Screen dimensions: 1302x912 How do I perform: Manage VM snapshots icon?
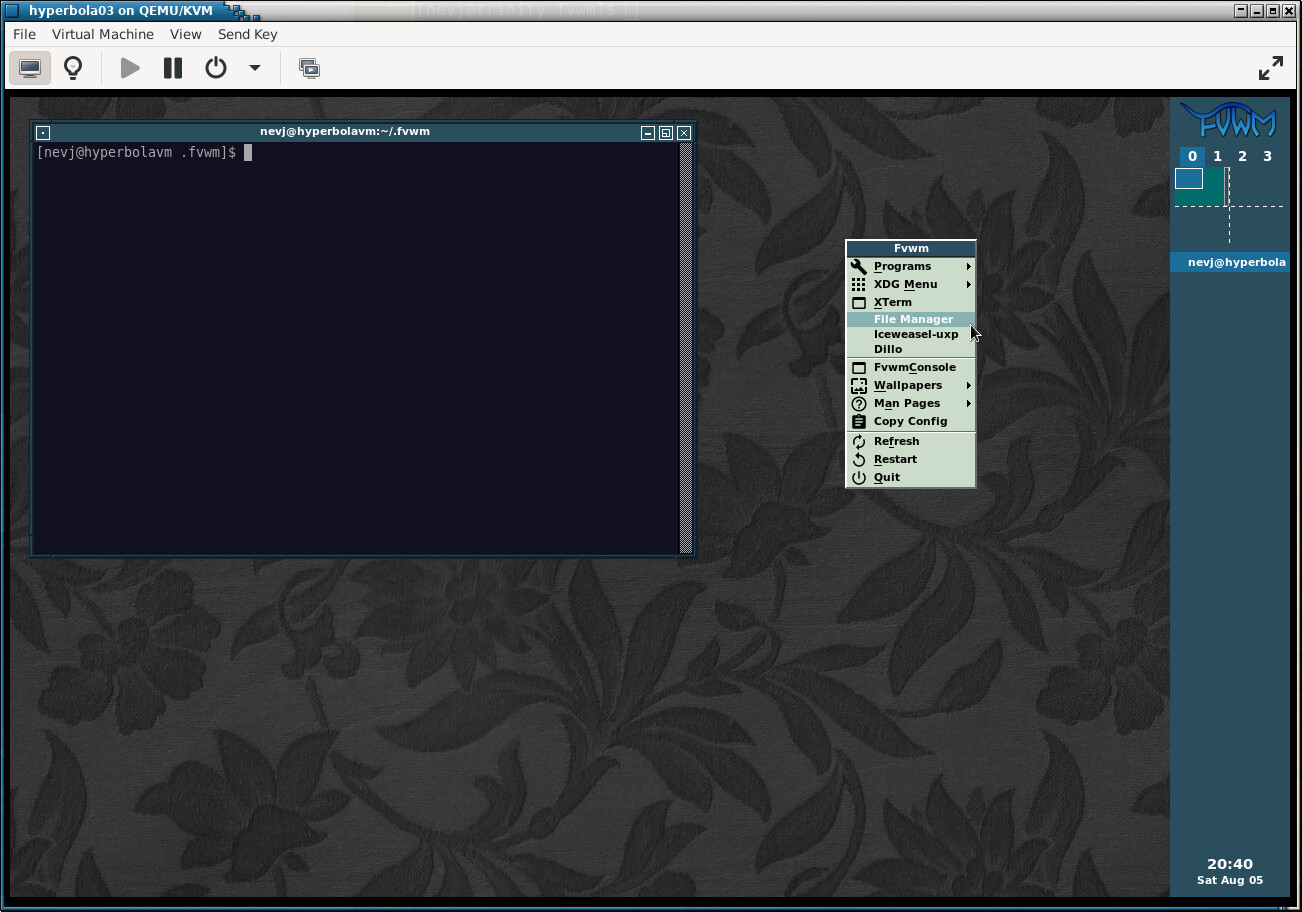(x=310, y=68)
